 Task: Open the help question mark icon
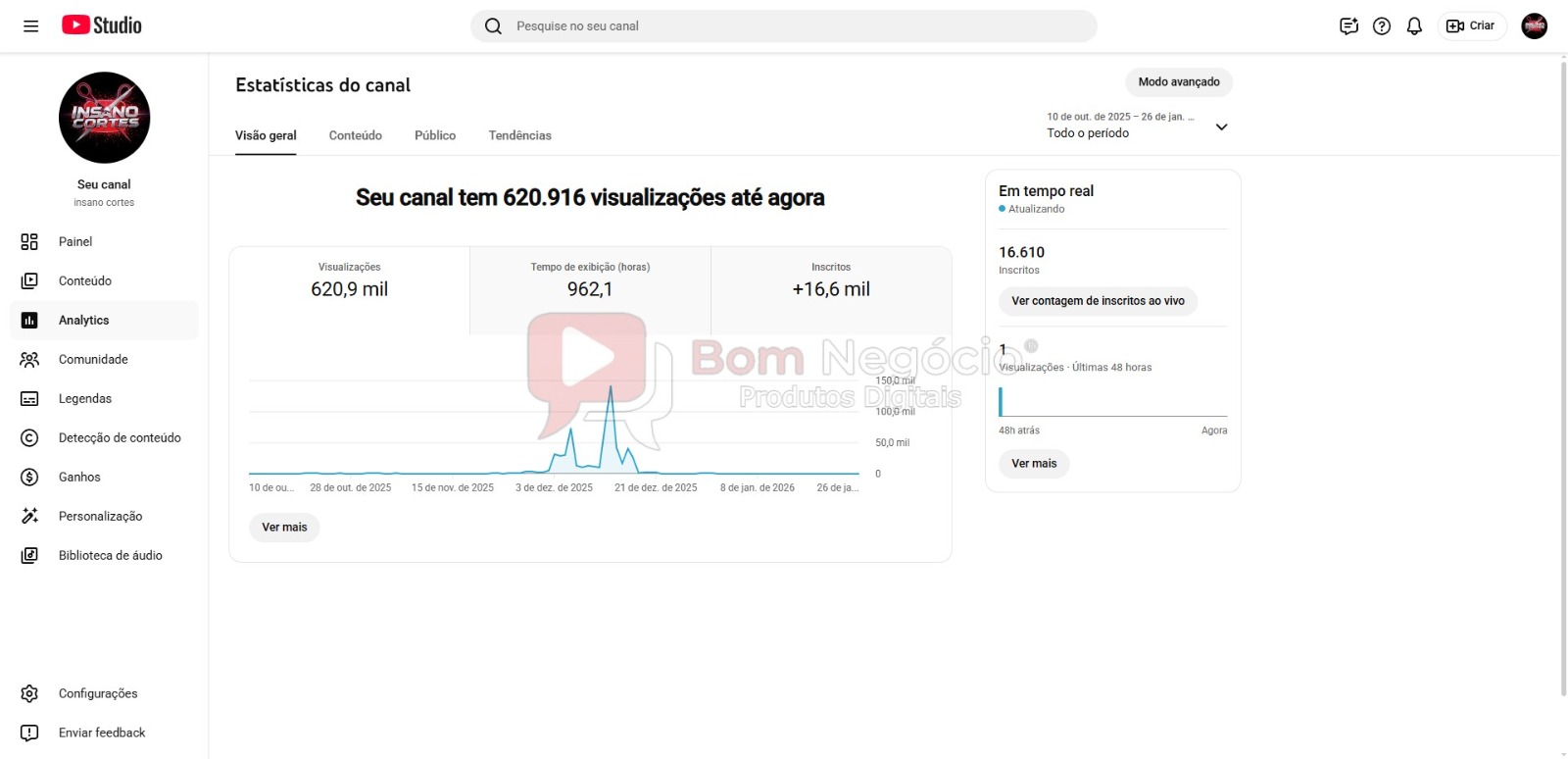[x=1382, y=26]
